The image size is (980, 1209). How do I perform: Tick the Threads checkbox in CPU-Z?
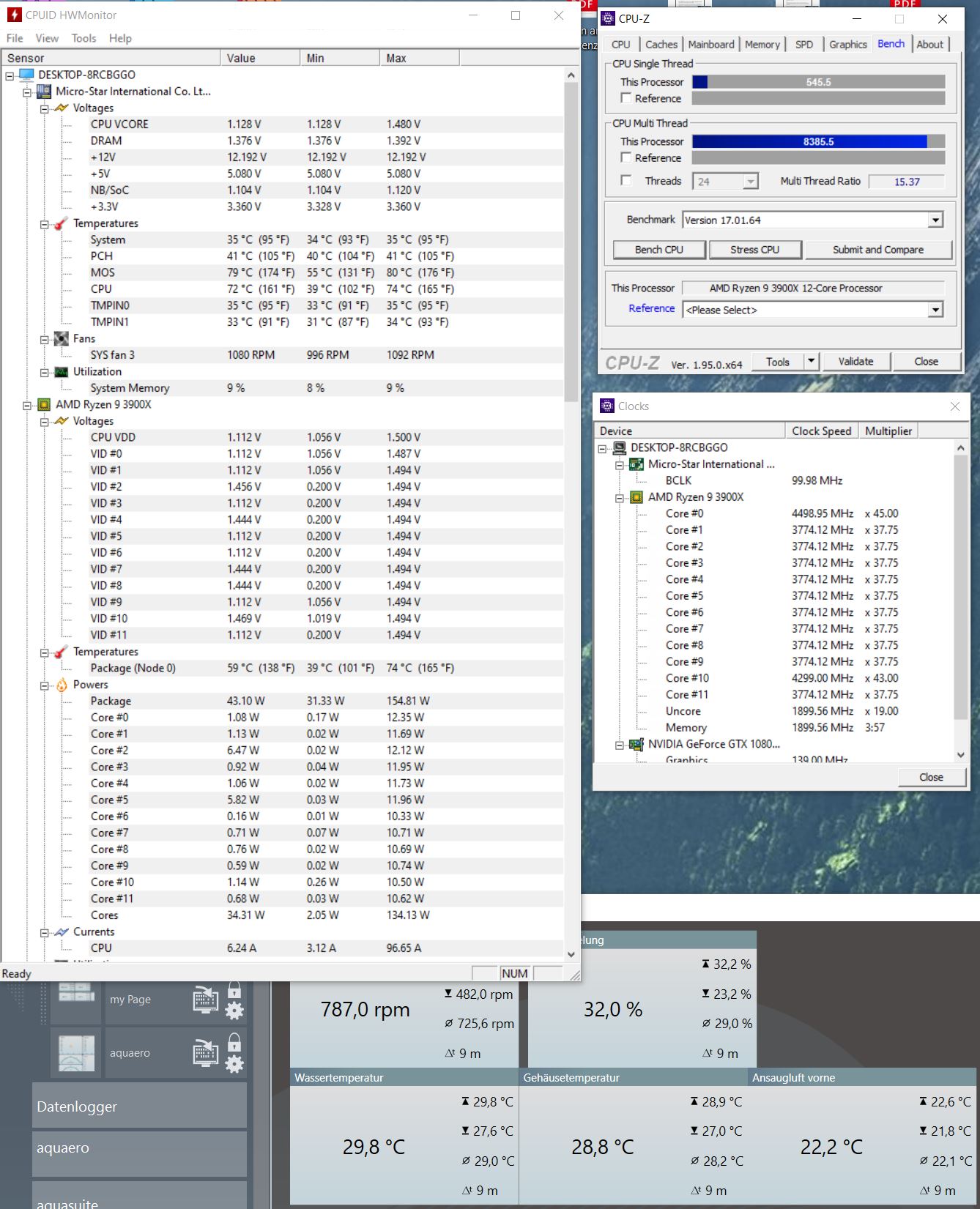point(626,180)
